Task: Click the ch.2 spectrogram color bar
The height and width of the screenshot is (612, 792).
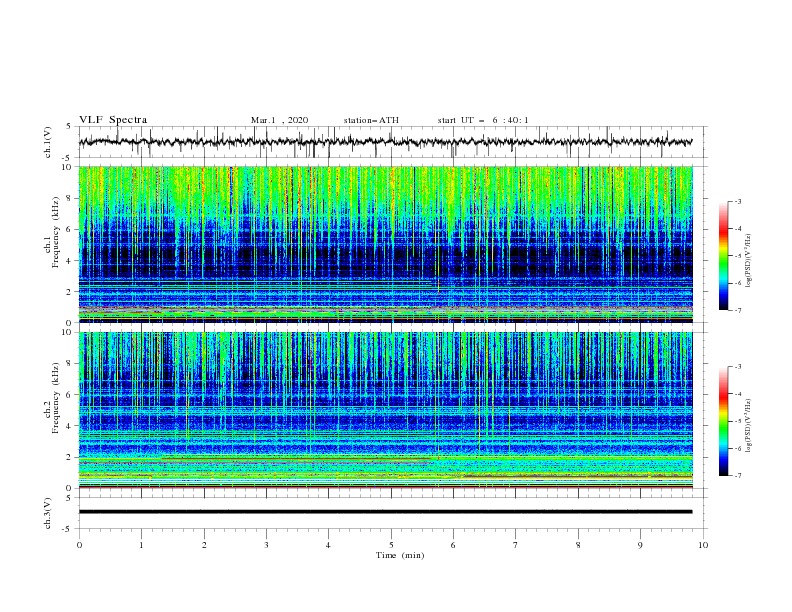Action: click(x=723, y=421)
